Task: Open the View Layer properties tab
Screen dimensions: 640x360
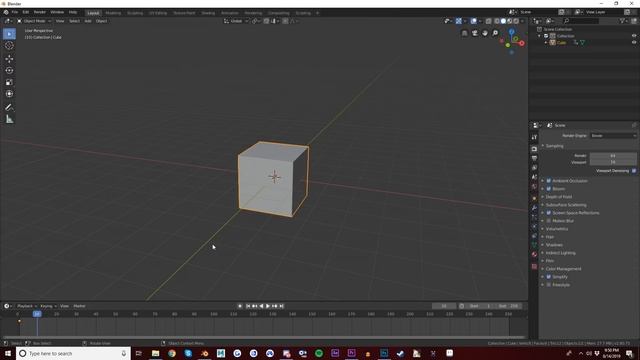Action: [534, 168]
